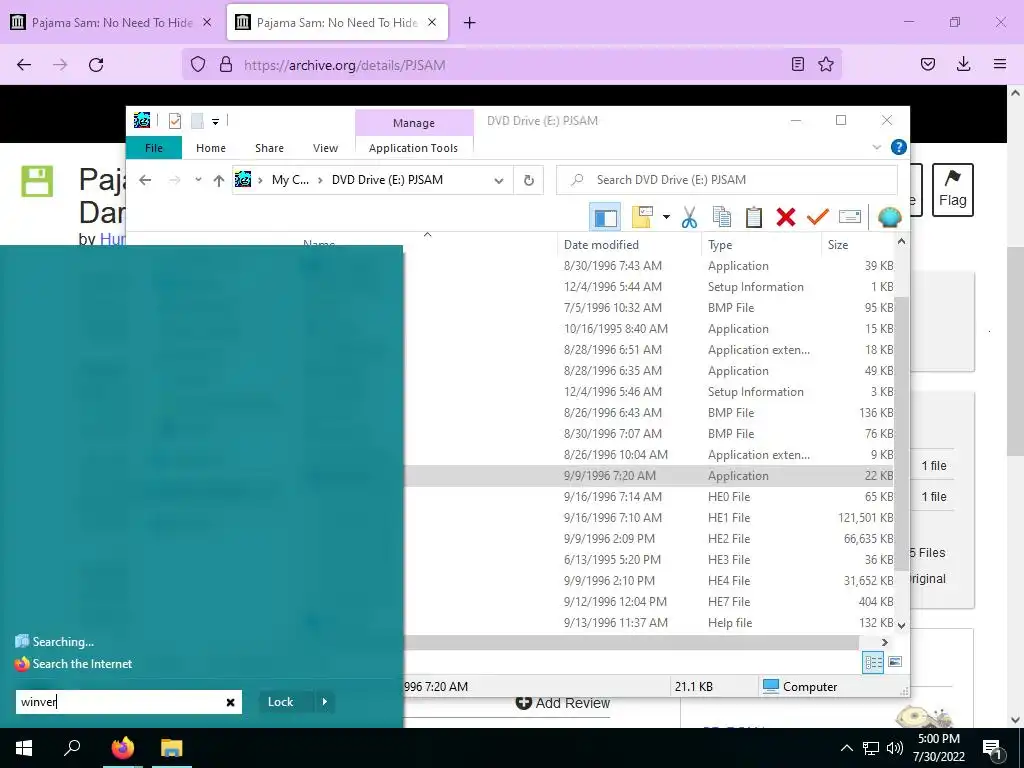
Task: Click the start menu search box
Action: click(129, 702)
